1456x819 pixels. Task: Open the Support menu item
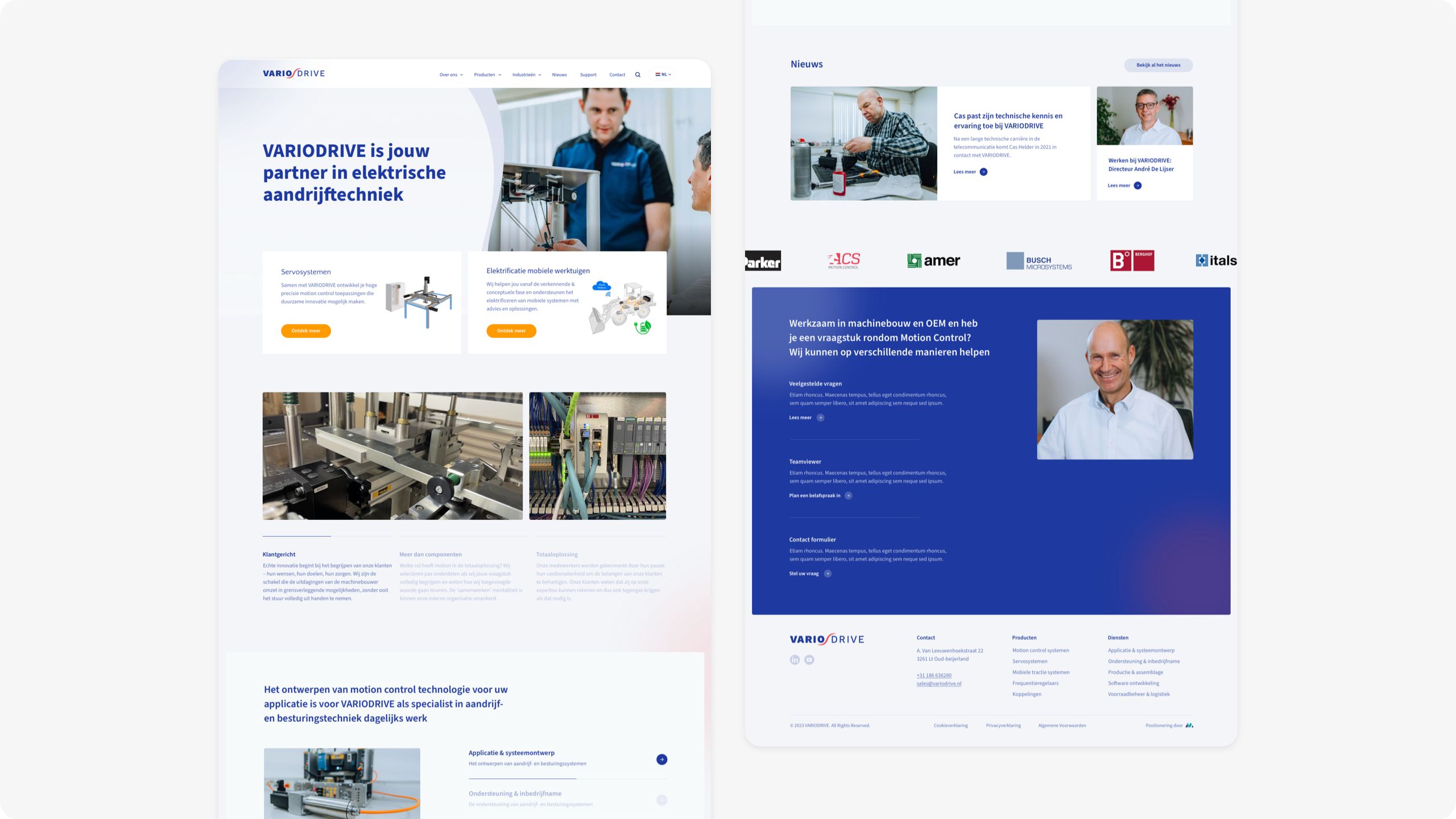pyautogui.click(x=588, y=75)
